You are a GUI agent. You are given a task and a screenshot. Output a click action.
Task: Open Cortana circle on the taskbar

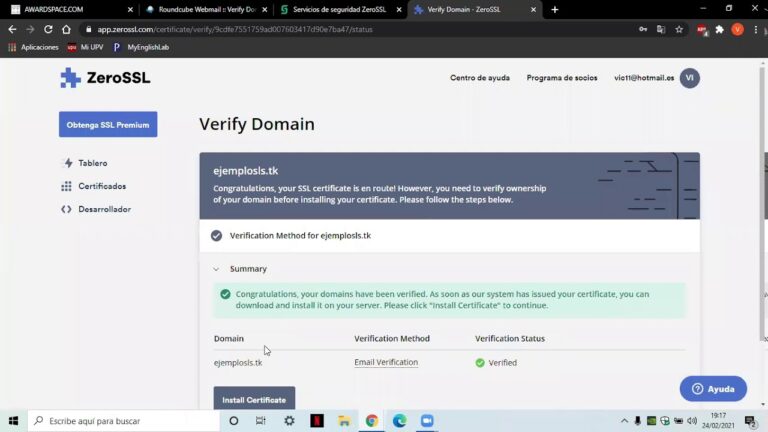click(x=234, y=421)
